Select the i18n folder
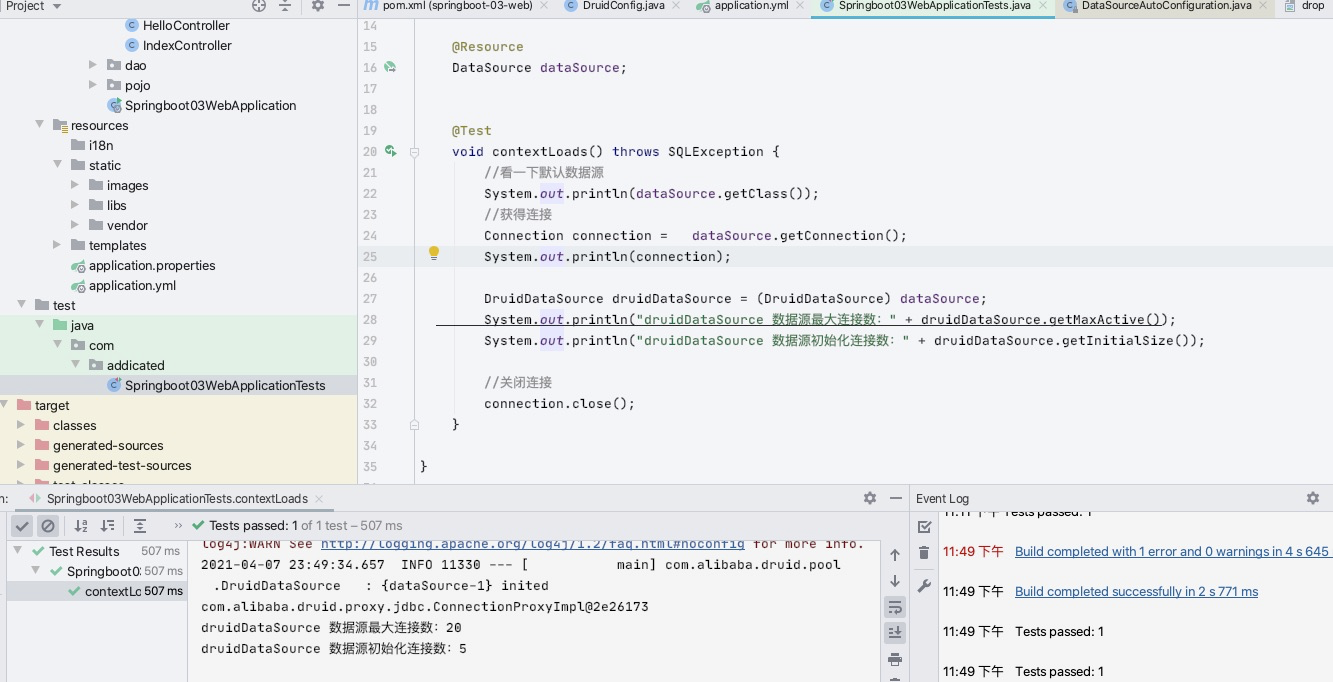The width and height of the screenshot is (1333, 682). click(100, 145)
